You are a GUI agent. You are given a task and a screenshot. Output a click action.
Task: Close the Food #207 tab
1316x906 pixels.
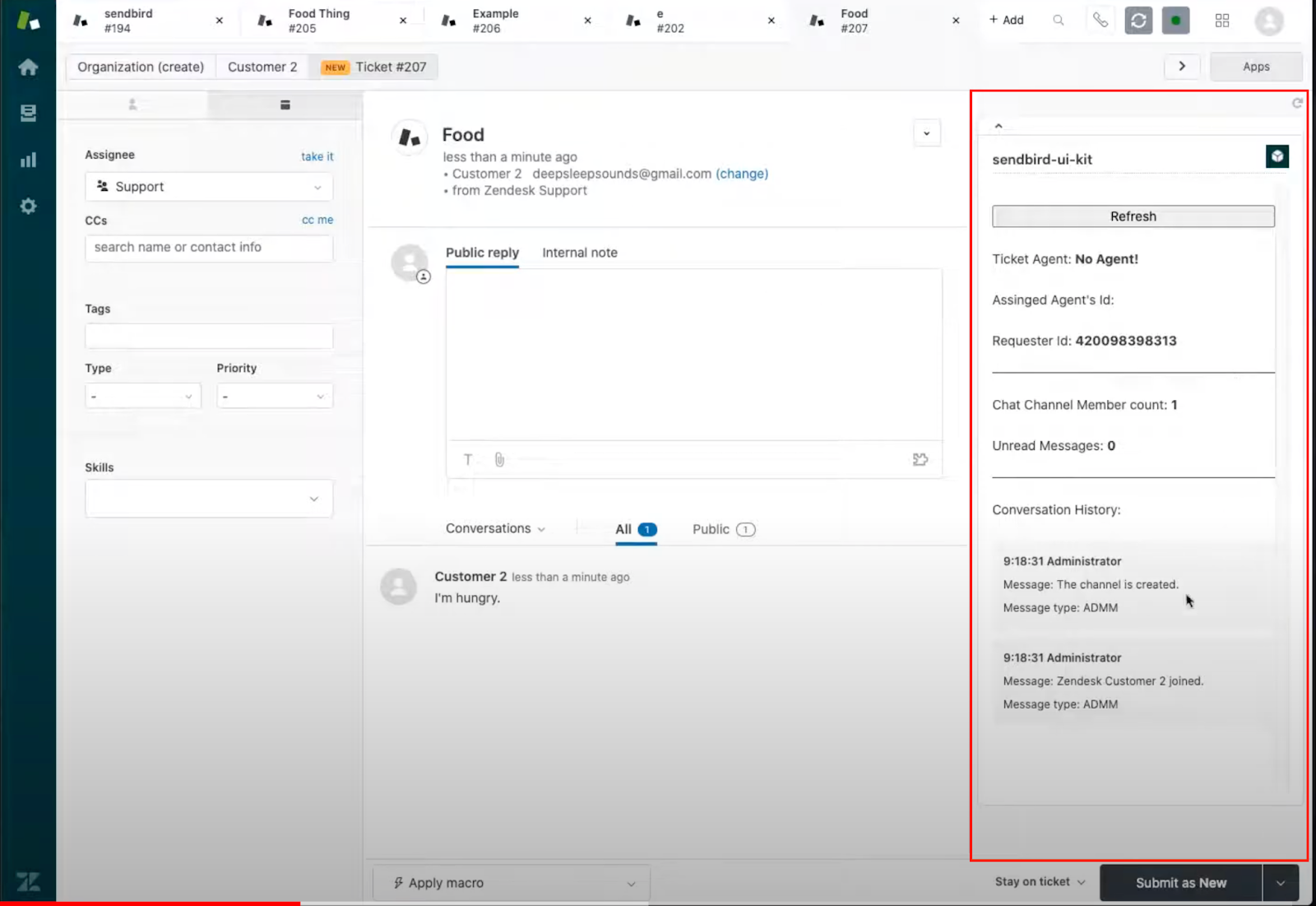(x=956, y=21)
